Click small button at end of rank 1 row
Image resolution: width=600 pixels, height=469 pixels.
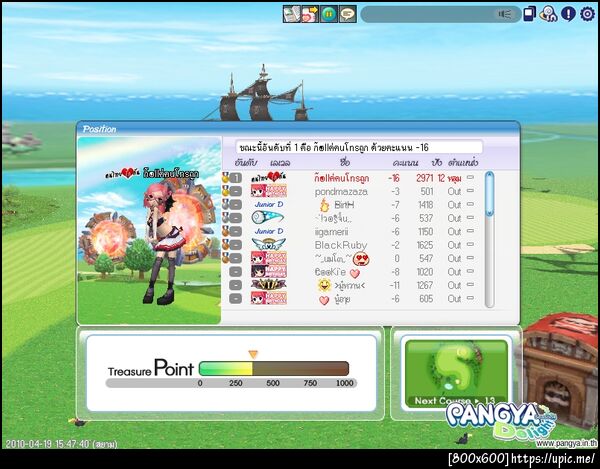(x=470, y=177)
